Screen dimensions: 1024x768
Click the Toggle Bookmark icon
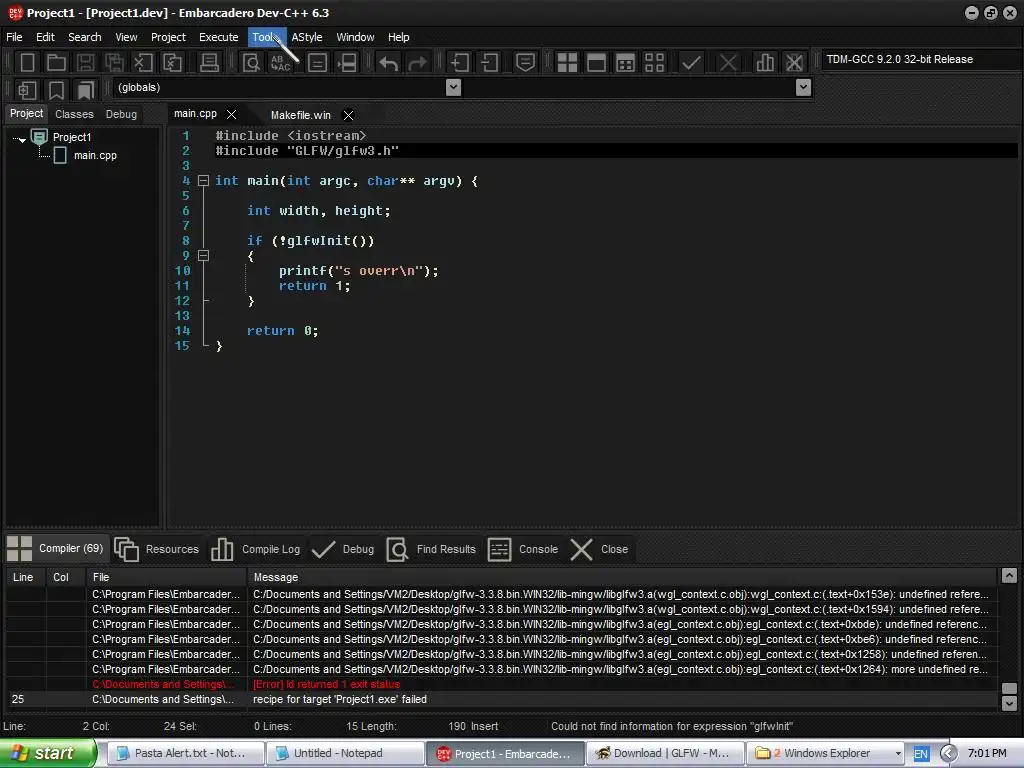56,89
